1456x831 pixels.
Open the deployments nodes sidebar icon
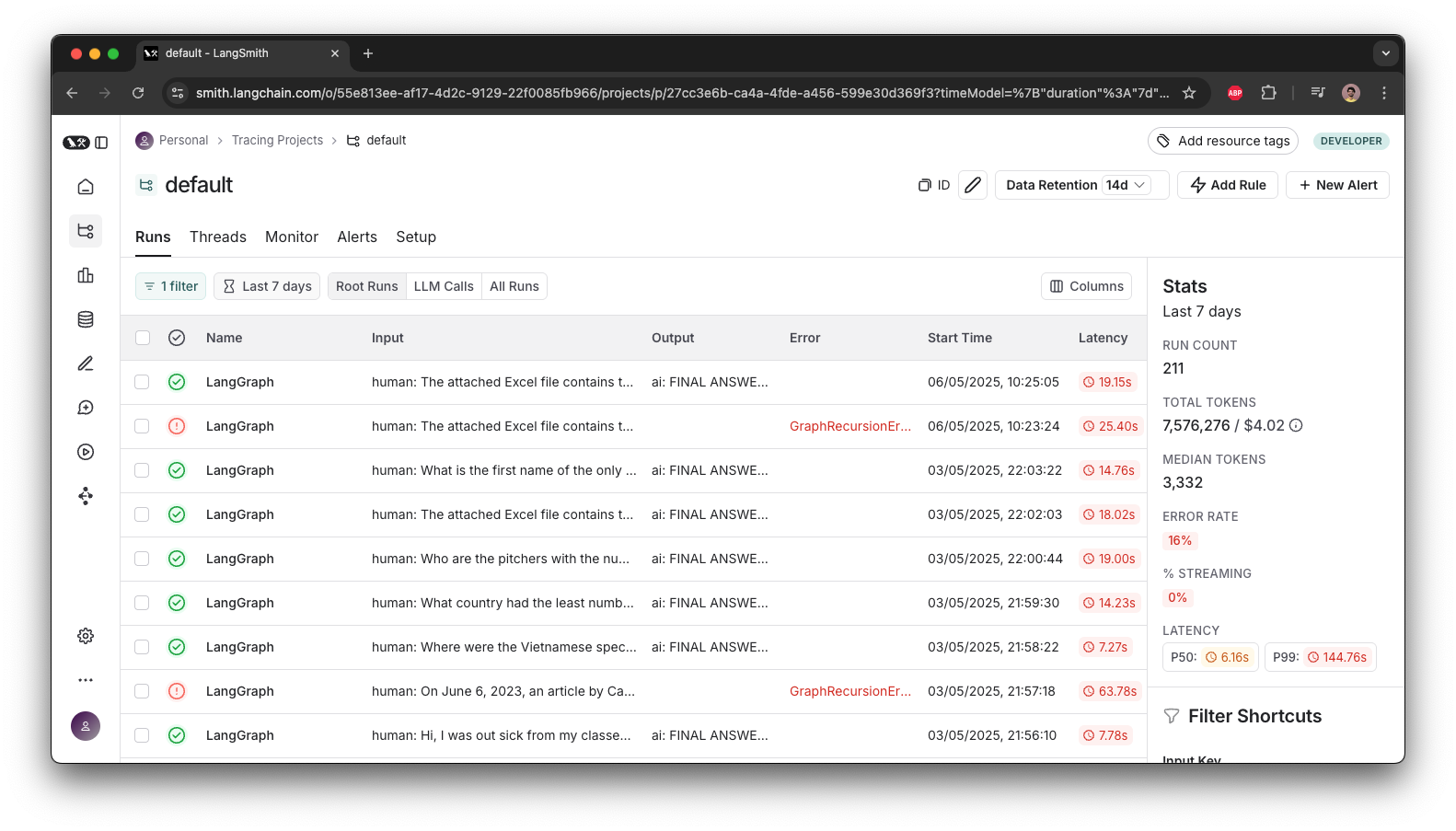pos(86,496)
